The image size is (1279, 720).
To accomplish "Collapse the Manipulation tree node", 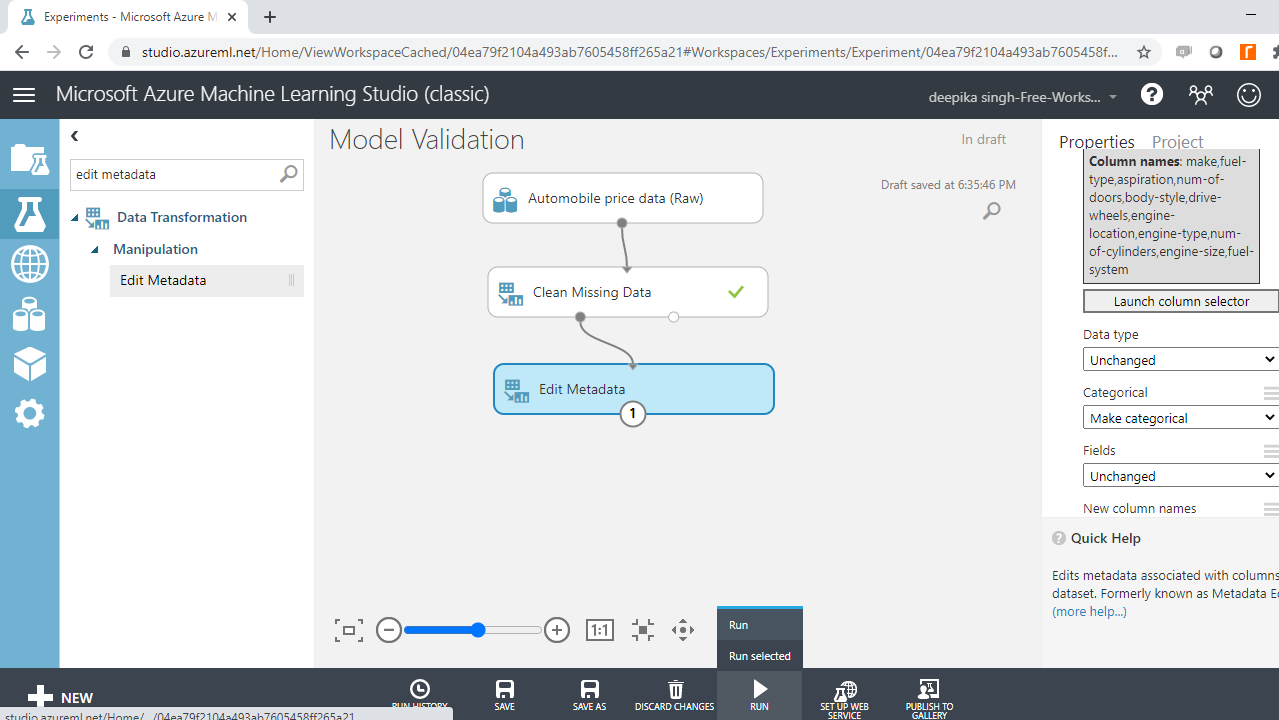I will click(95, 249).
